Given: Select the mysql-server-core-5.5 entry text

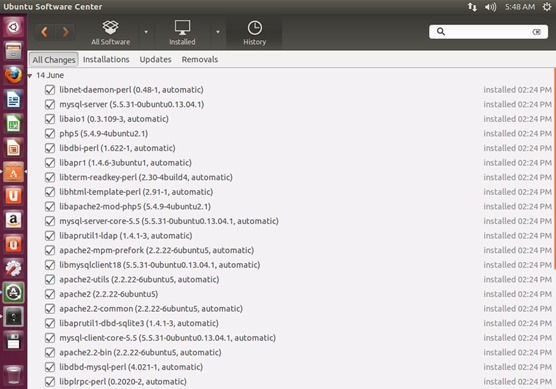Looking at the screenshot, I should tap(169, 221).
